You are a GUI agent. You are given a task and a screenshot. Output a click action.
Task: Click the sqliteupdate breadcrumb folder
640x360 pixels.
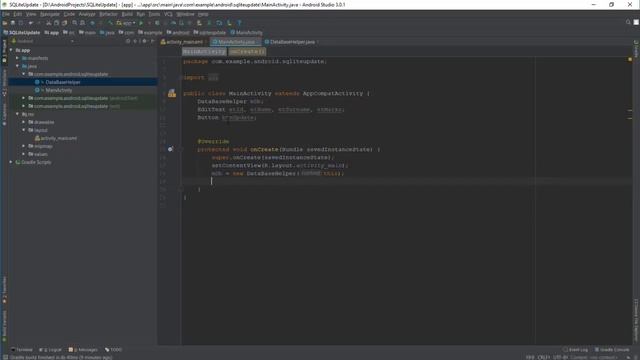point(210,33)
